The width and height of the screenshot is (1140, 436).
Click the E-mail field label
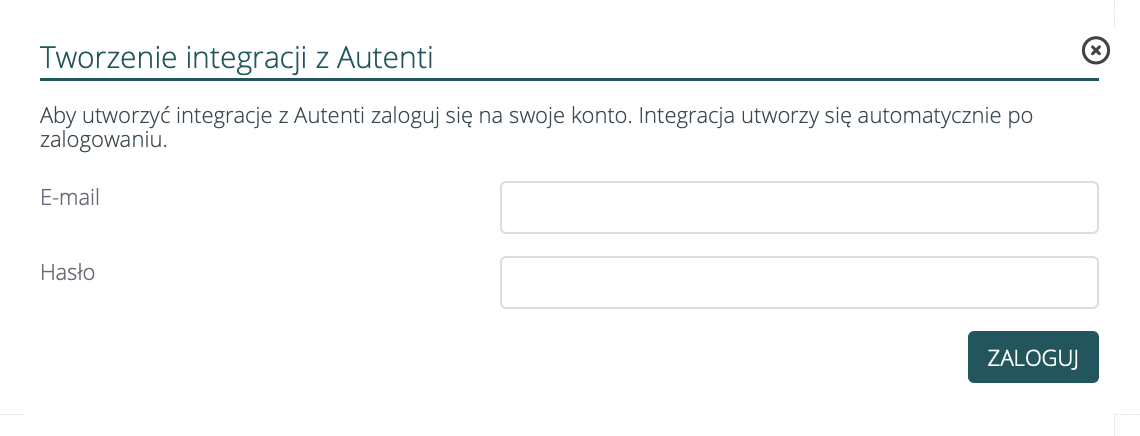(70, 197)
